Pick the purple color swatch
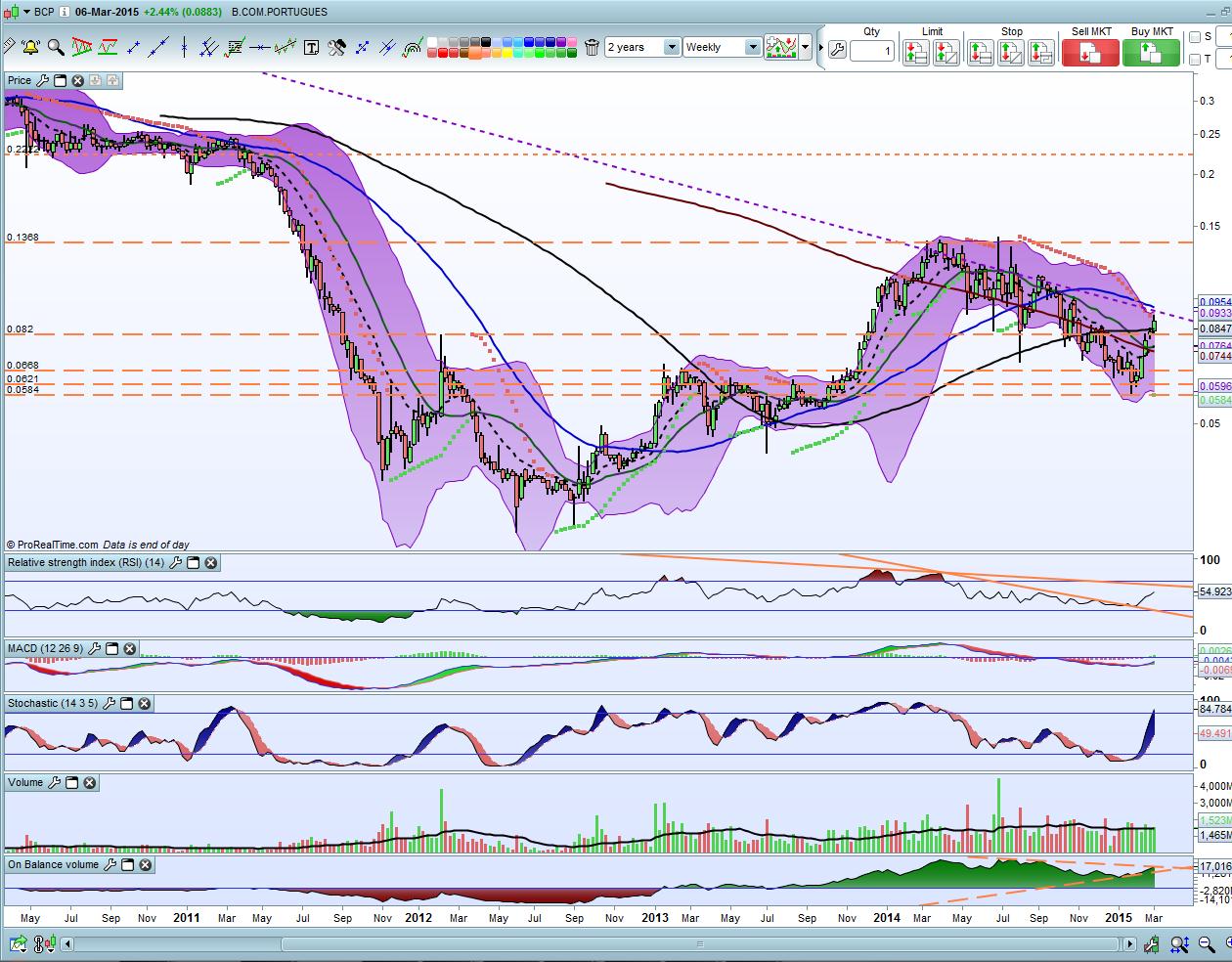Screen dimensions: 1232x962 click(560, 42)
